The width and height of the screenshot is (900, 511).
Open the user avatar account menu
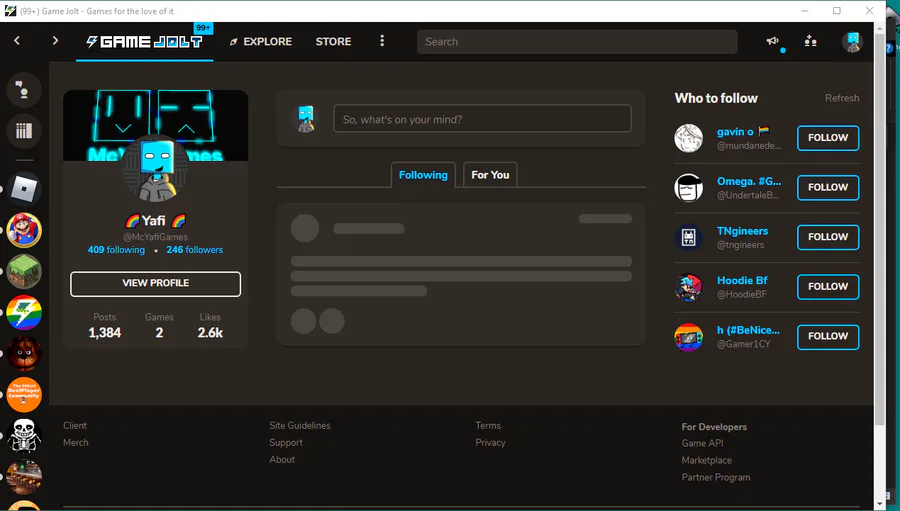[852, 41]
